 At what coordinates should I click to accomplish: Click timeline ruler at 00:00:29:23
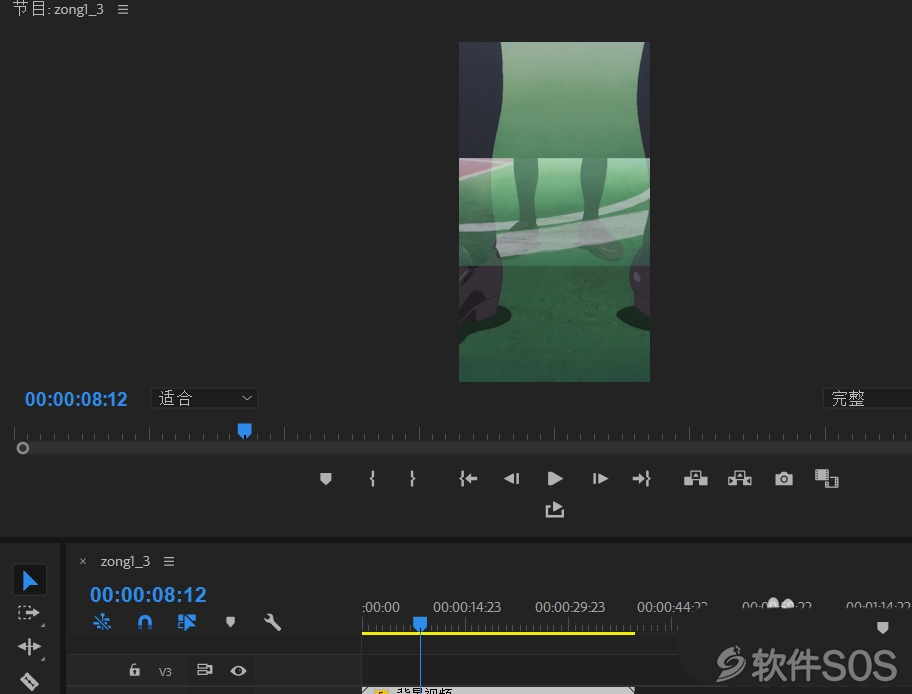click(x=570, y=607)
